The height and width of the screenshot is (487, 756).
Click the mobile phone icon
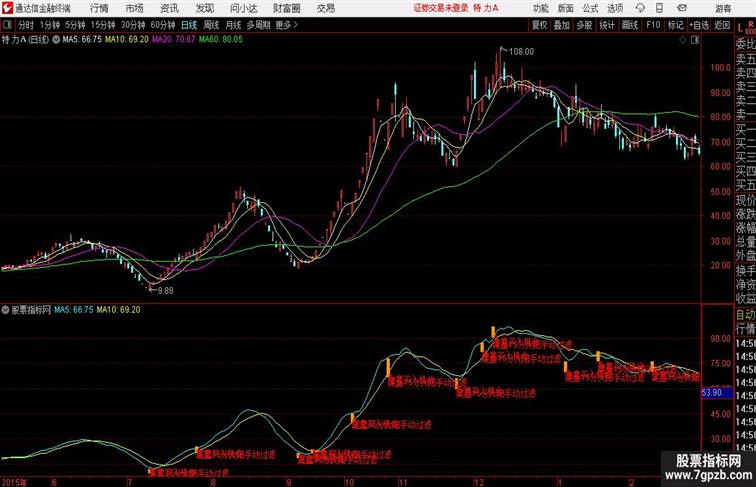pos(659,8)
